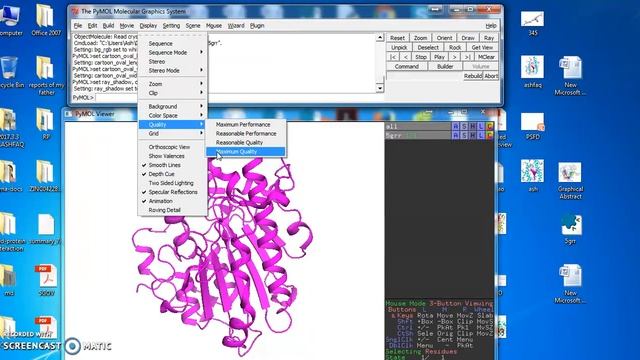Open the Recycle Bin desktop icon

pos(10,72)
